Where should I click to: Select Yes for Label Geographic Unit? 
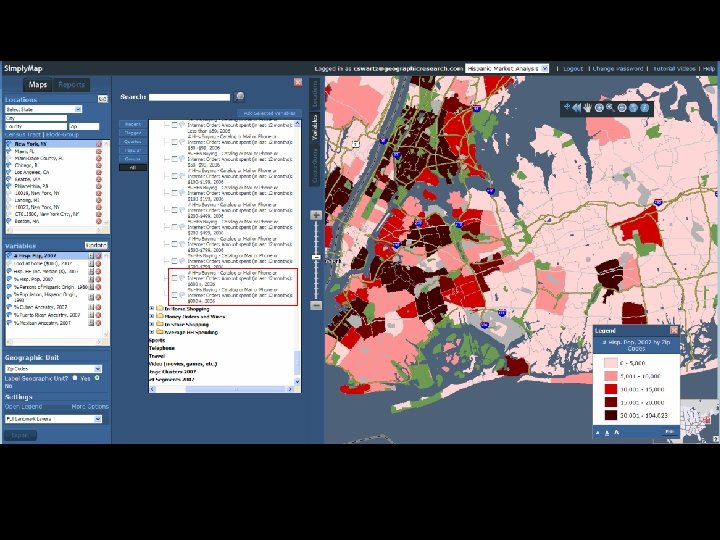point(75,378)
